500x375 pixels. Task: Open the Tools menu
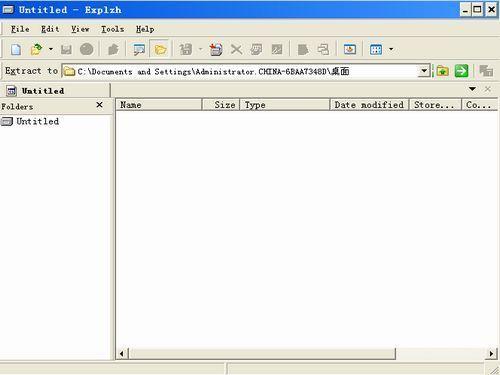[112, 29]
